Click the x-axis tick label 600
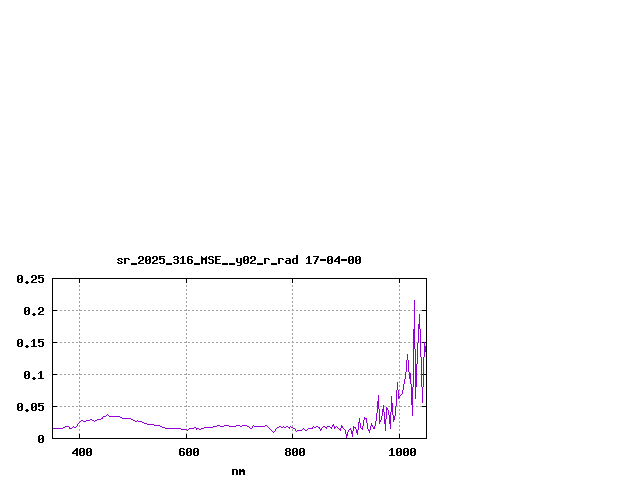The height and width of the screenshot is (480, 640). 187,453
